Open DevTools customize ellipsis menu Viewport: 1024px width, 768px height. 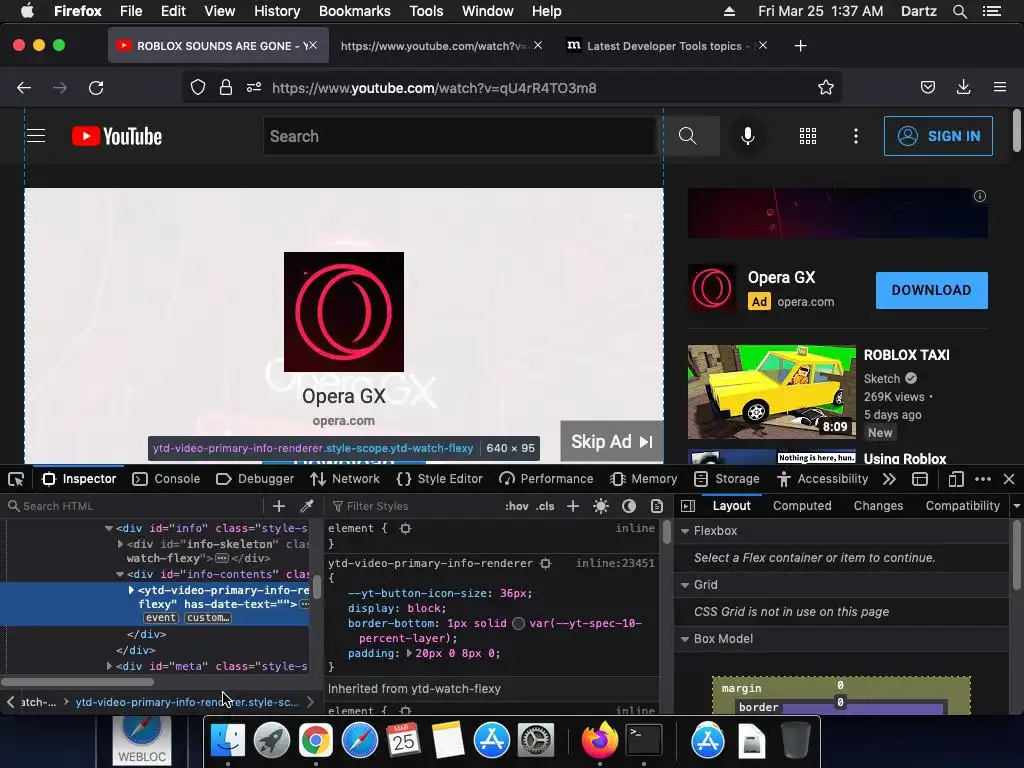(x=983, y=479)
